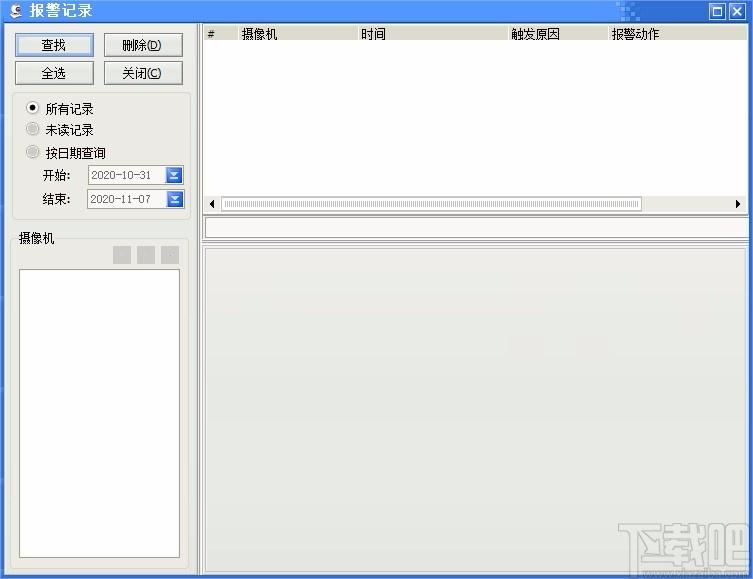Click the app icon in the title bar
This screenshot has width=753, height=579.
(x=16, y=11)
